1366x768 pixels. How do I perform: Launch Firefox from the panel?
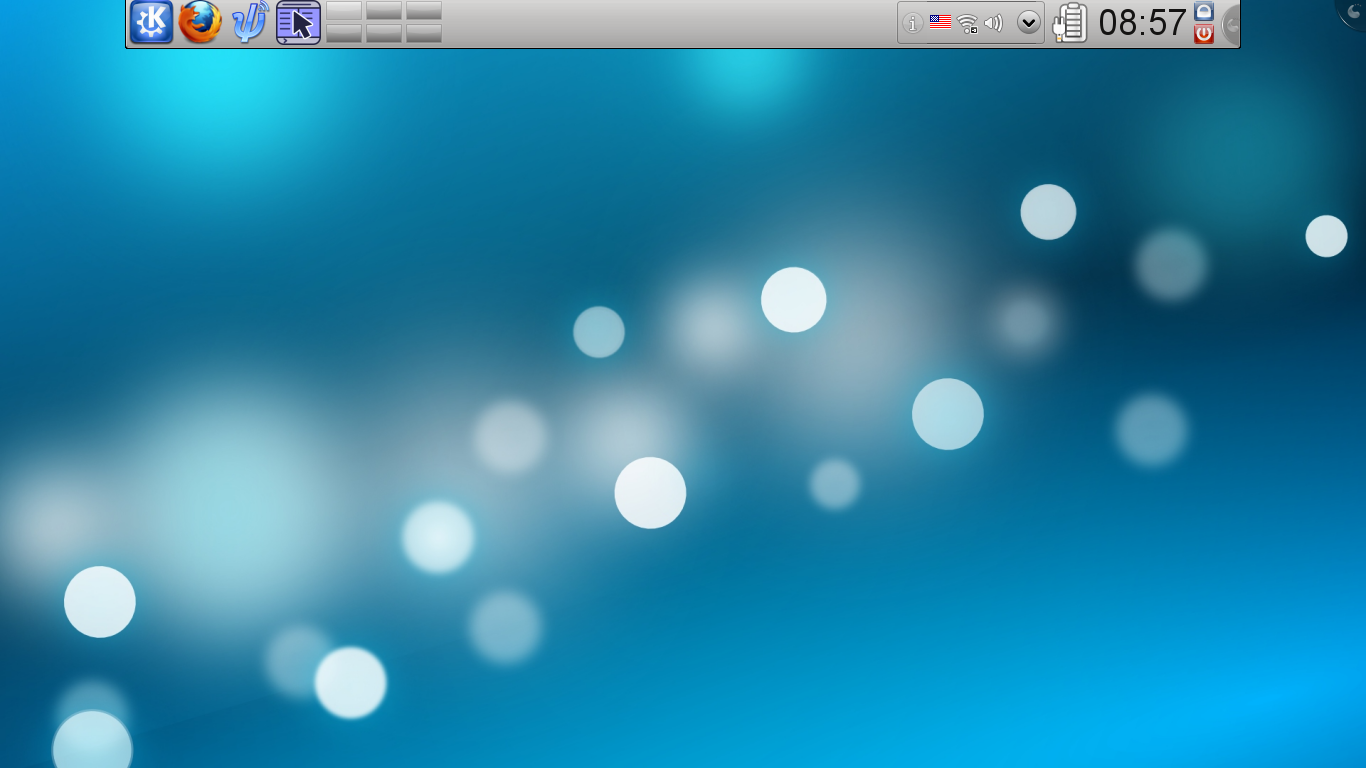(x=200, y=22)
